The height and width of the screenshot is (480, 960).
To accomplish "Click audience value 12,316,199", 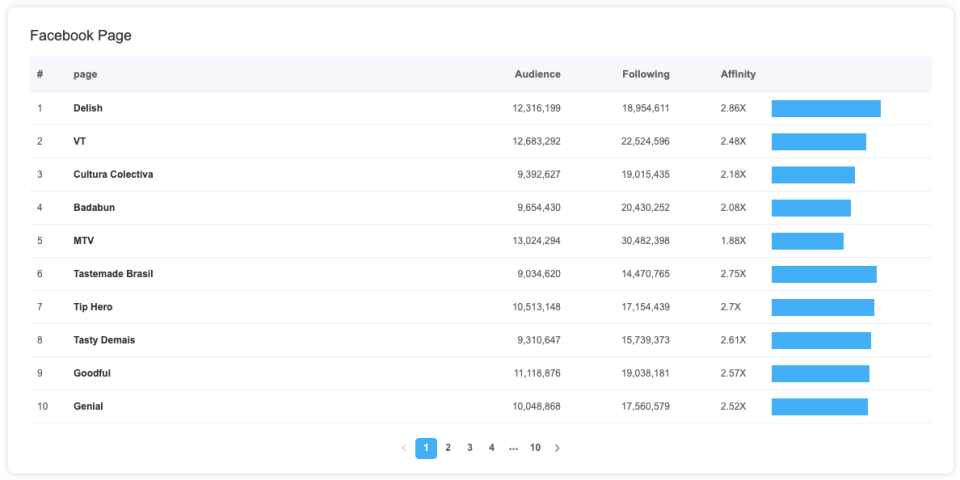I will point(536,108).
